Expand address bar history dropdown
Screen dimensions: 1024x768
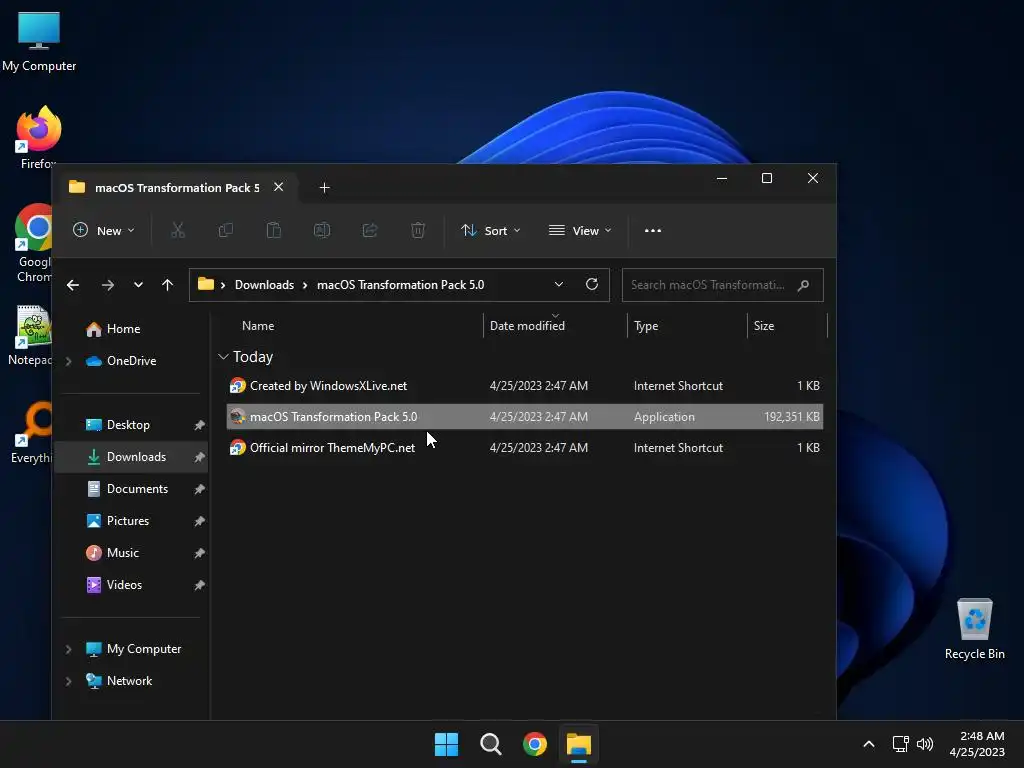coord(558,285)
